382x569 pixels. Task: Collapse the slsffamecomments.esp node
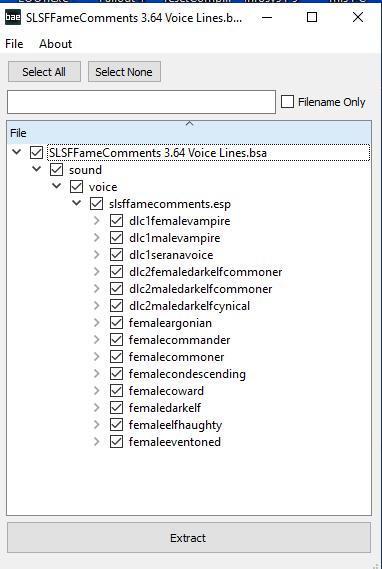tap(76, 203)
